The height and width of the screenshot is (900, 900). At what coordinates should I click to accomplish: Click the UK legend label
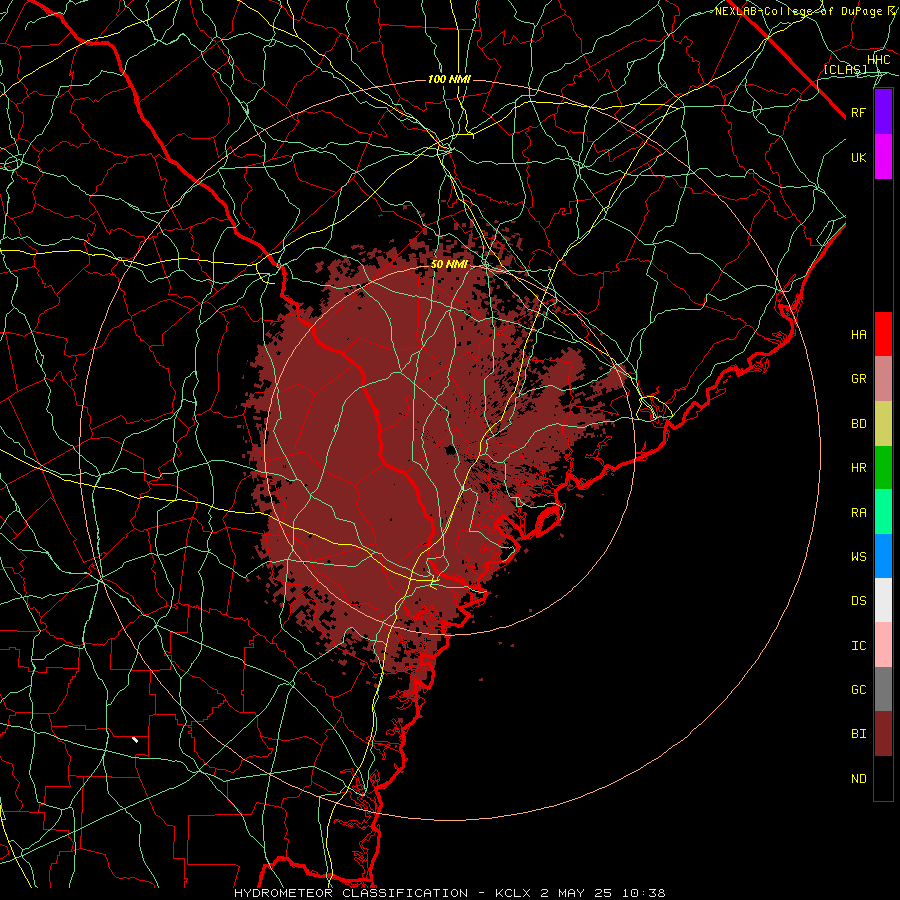[858, 157]
